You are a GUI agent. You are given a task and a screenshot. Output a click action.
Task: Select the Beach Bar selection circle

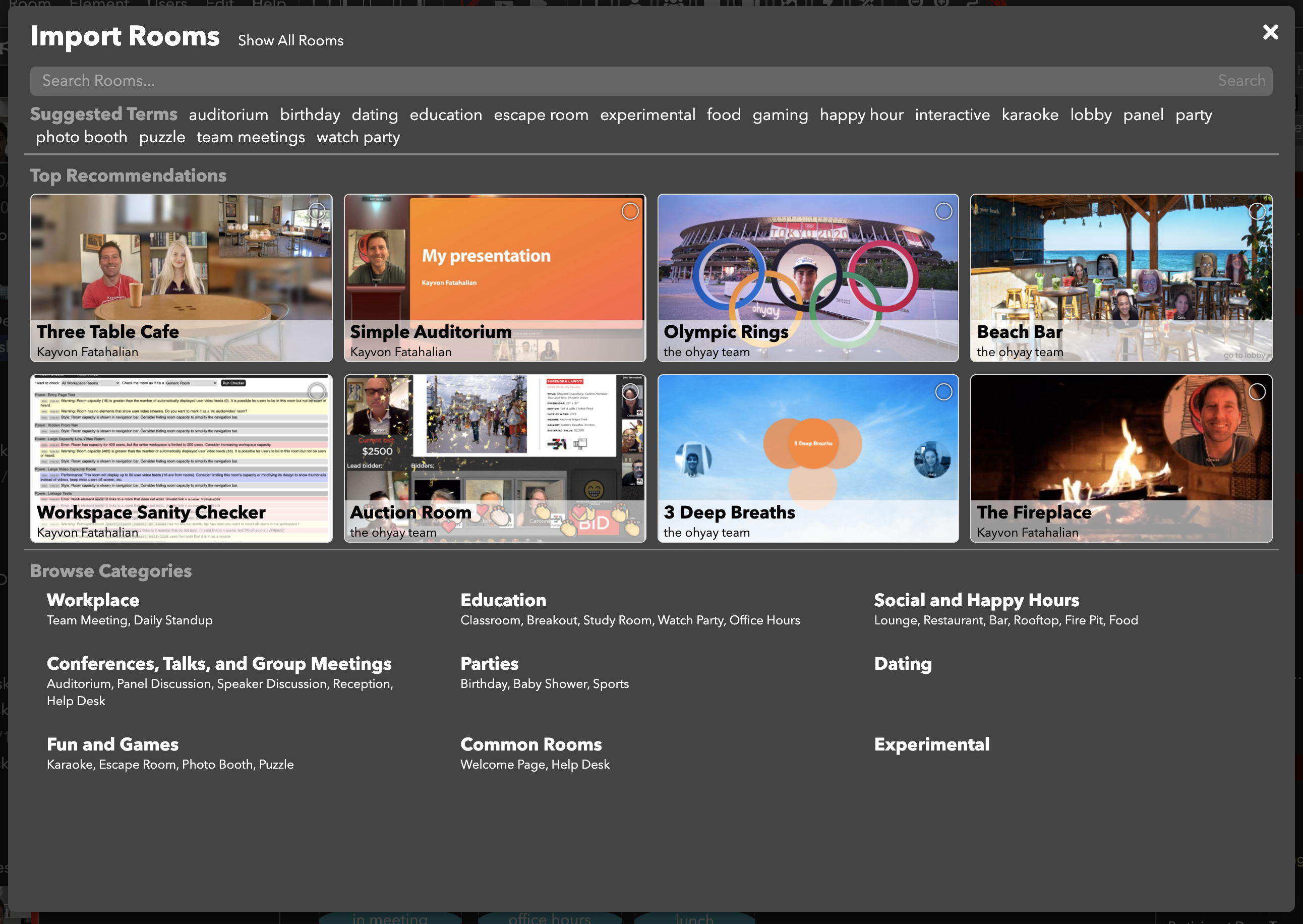click(1257, 212)
